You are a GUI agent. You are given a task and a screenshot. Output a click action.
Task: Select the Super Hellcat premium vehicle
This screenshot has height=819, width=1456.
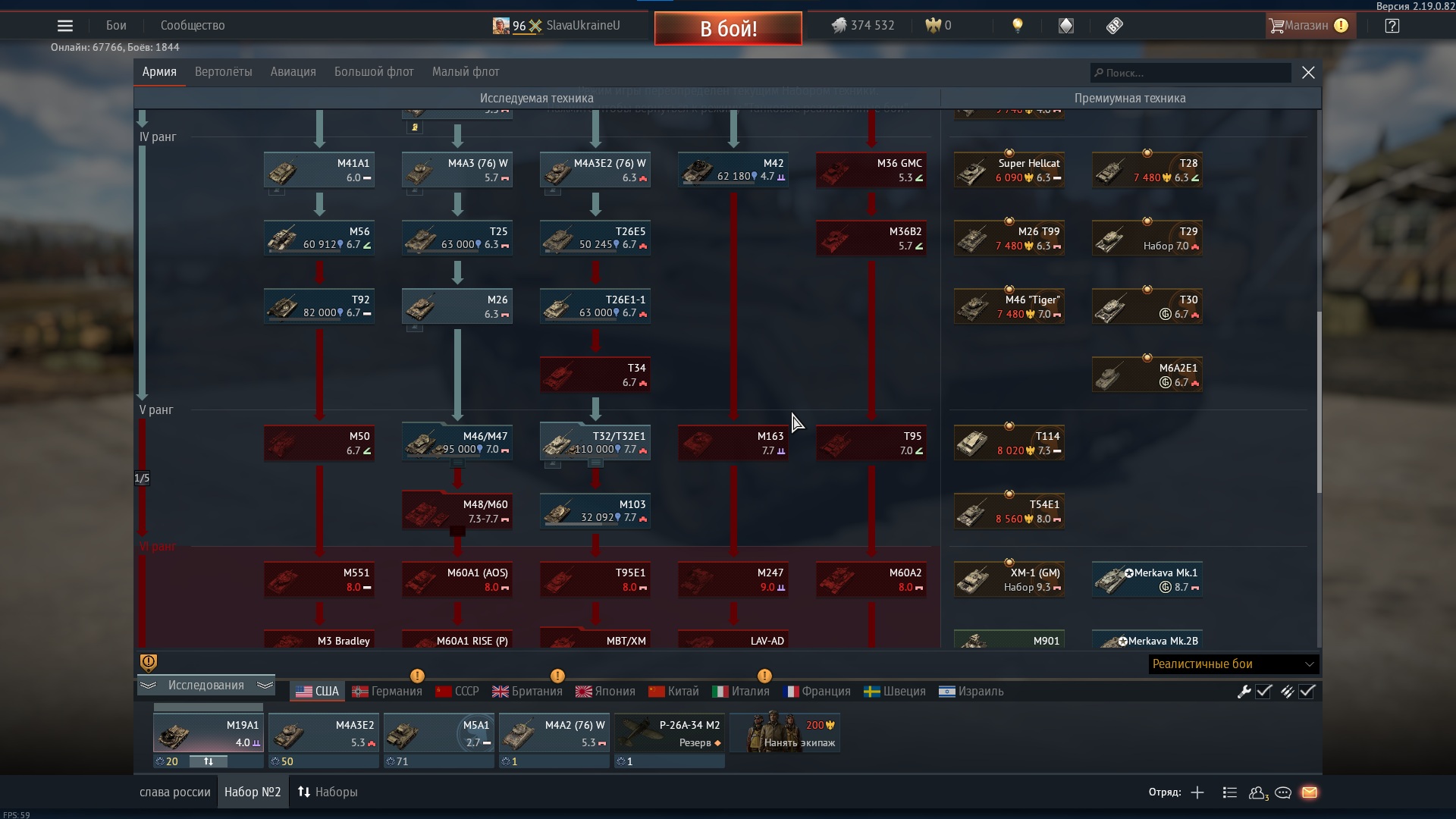1009,170
